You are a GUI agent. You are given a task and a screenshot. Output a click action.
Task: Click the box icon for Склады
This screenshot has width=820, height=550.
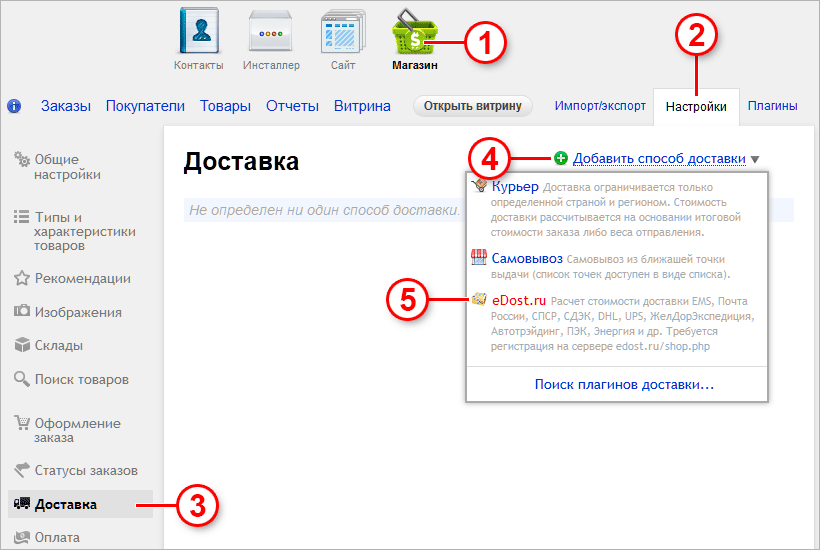[21, 345]
